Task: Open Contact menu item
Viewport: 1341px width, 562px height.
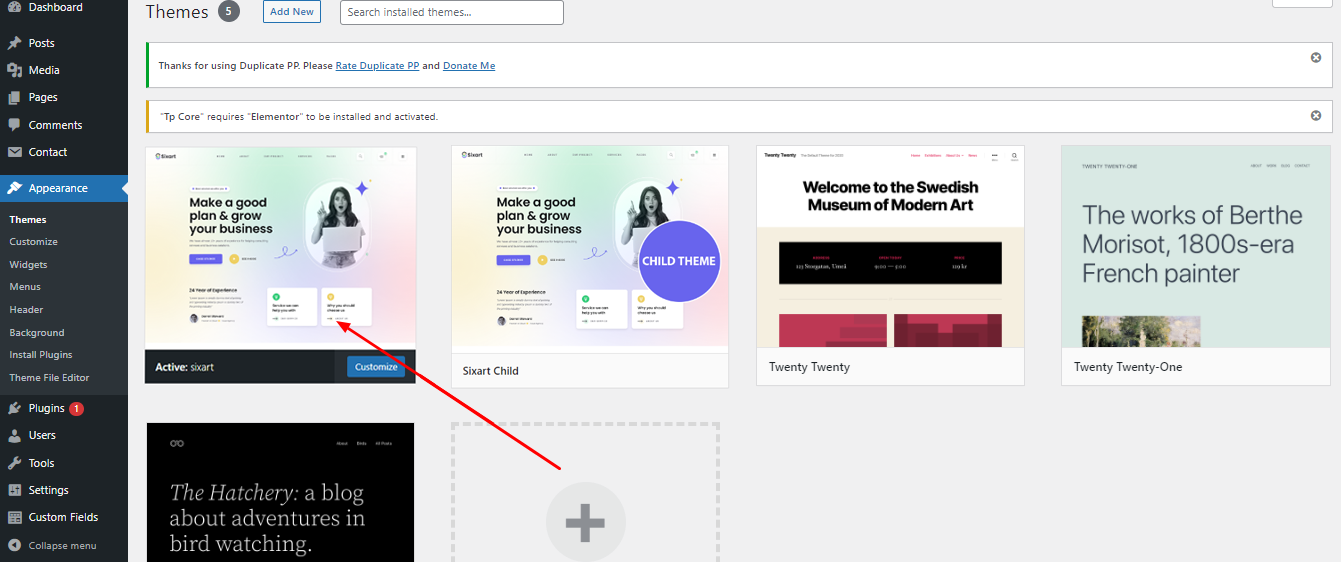Action: click(x=48, y=152)
